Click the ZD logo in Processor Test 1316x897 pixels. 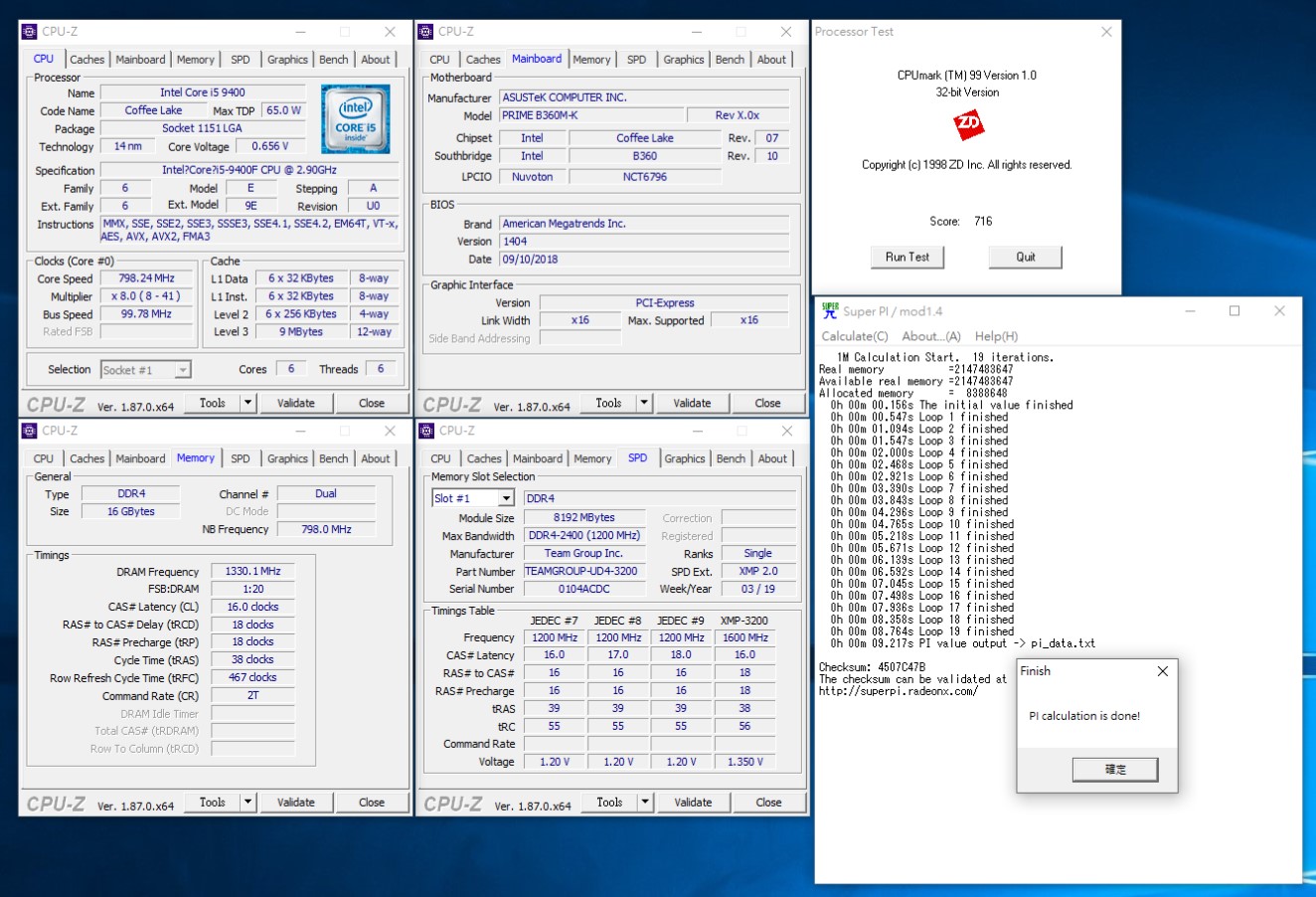(967, 125)
